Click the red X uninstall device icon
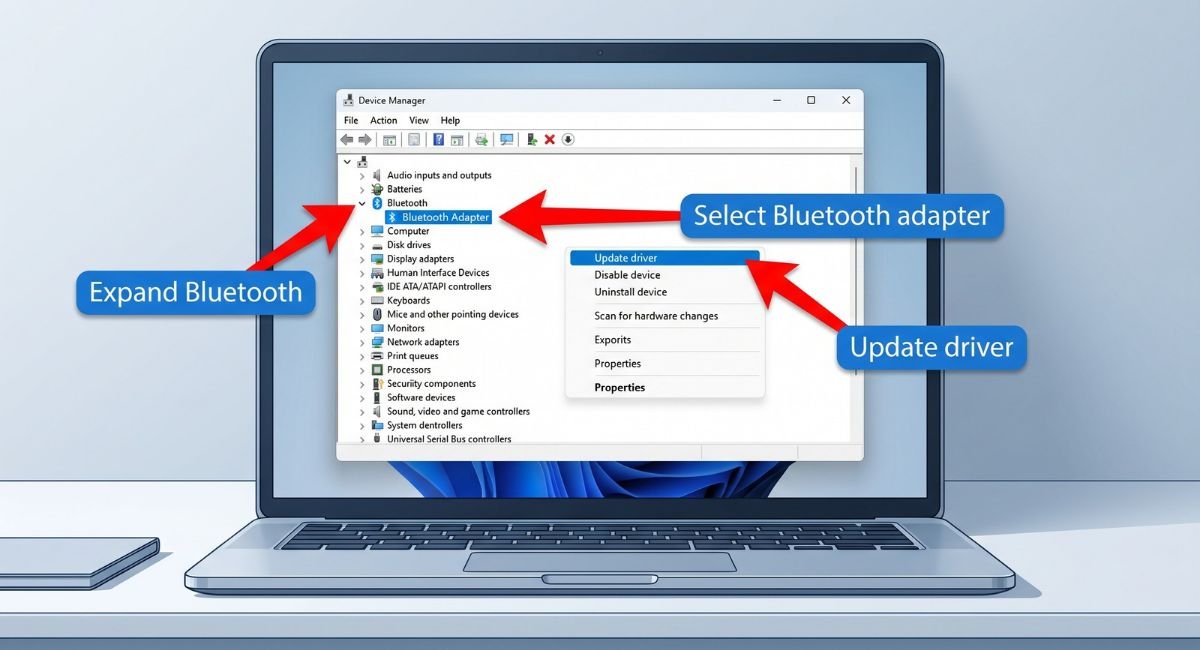The image size is (1200, 650). pyautogui.click(x=549, y=140)
